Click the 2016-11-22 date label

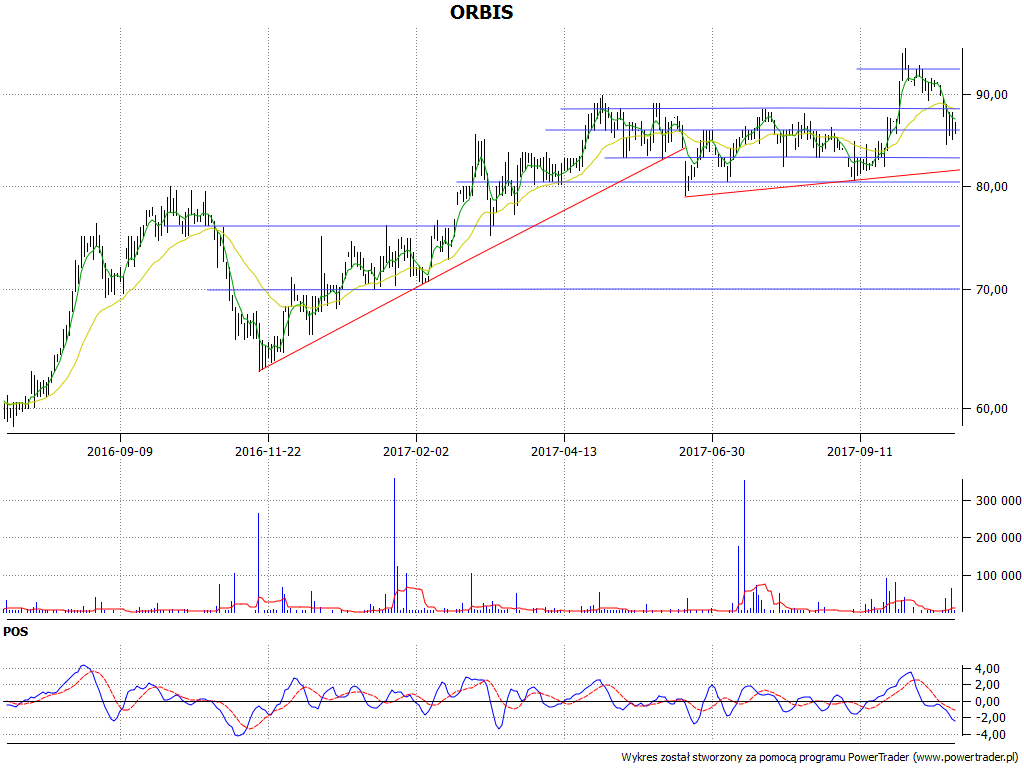pos(268,451)
